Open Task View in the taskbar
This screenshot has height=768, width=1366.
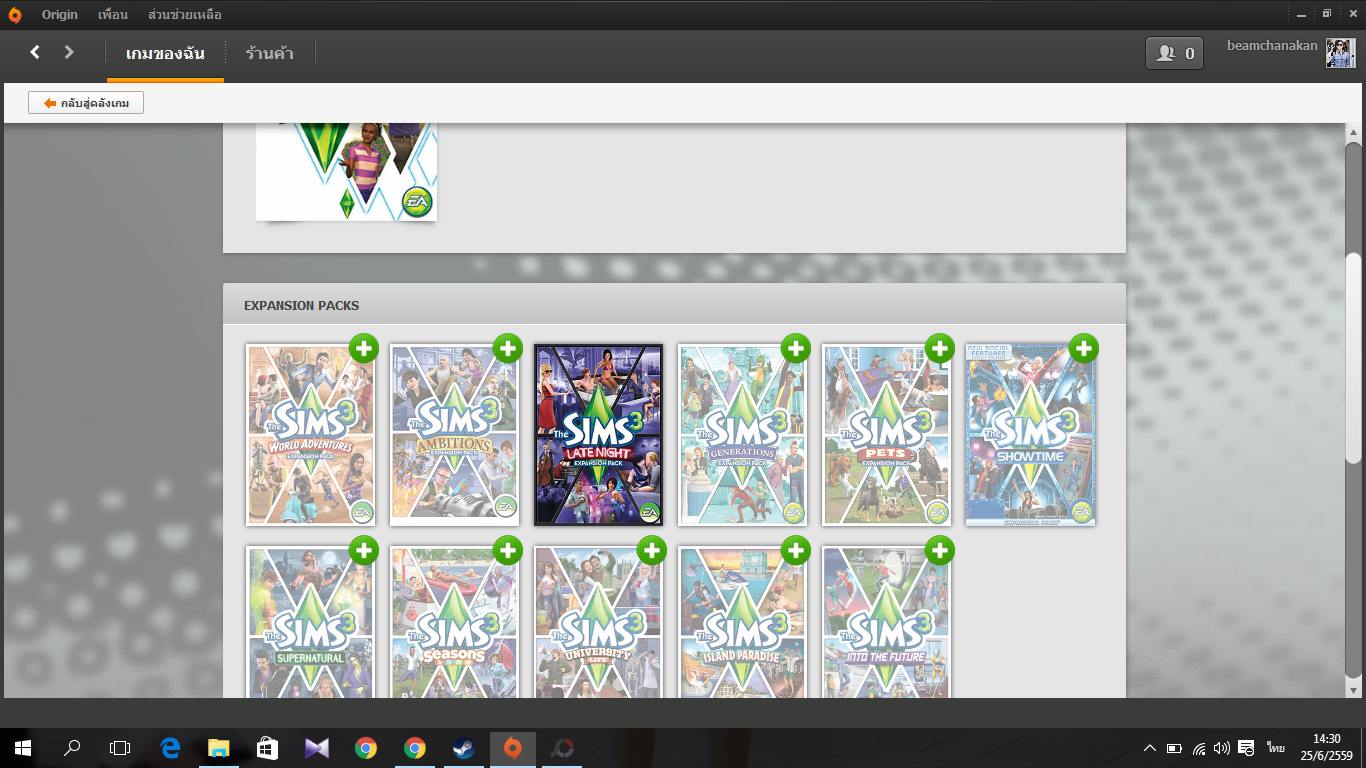[120, 748]
